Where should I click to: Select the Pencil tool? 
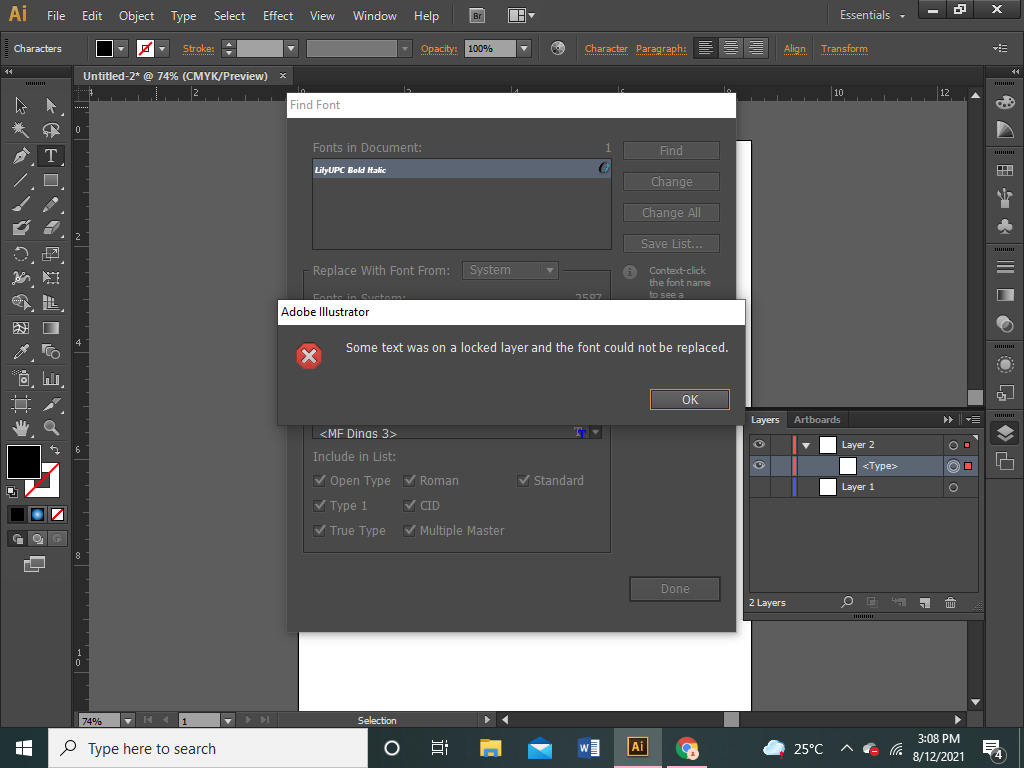(x=51, y=204)
